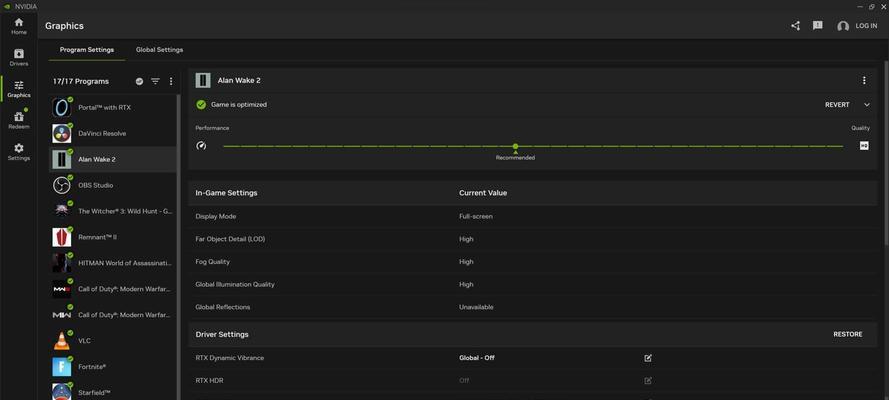Select The Witcher 3: Wild Hunt
The width and height of the screenshot is (889, 400).
pyautogui.click(x=113, y=211)
